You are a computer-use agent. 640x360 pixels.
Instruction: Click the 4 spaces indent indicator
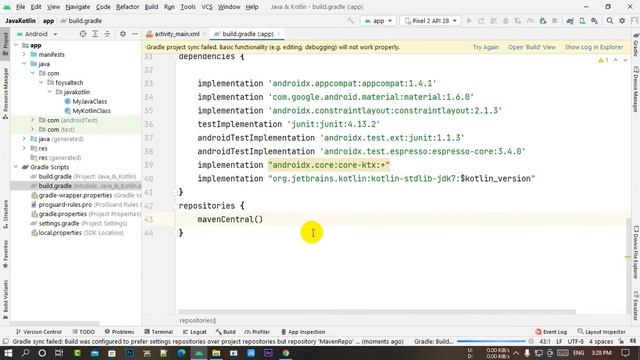point(601,341)
